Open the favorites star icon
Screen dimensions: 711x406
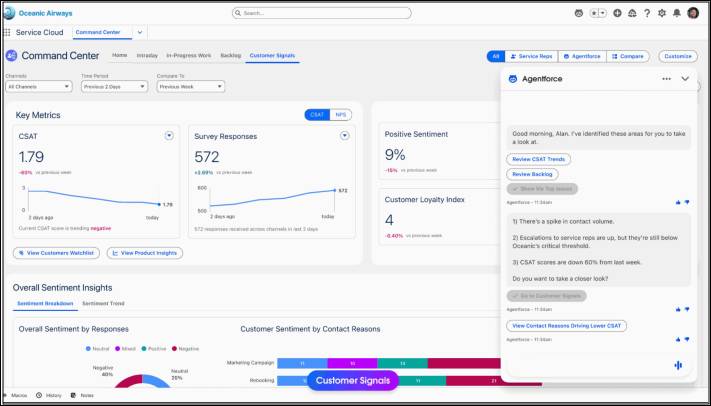(594, 13)
